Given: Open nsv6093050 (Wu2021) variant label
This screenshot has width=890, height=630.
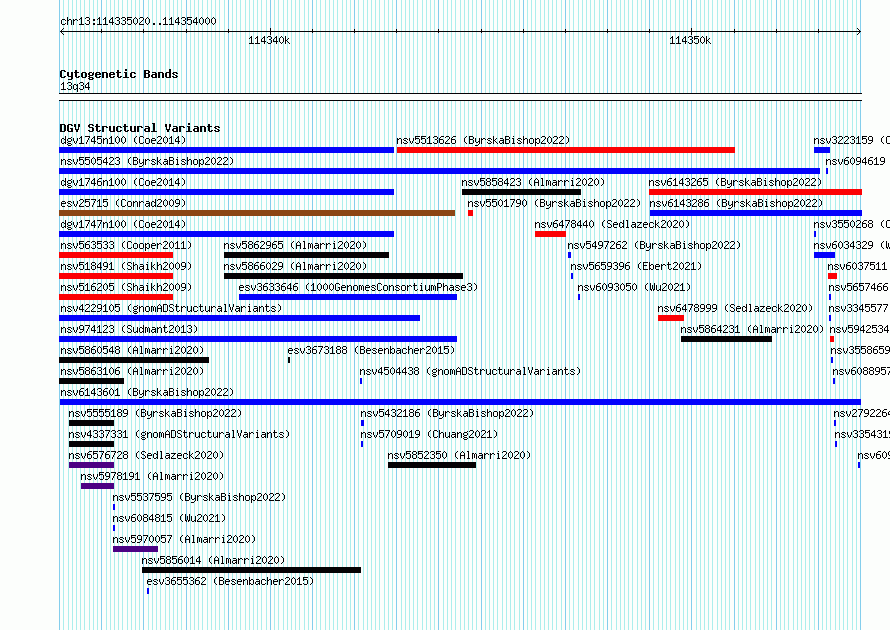Looking at the screenshot, I should (634, 287).
